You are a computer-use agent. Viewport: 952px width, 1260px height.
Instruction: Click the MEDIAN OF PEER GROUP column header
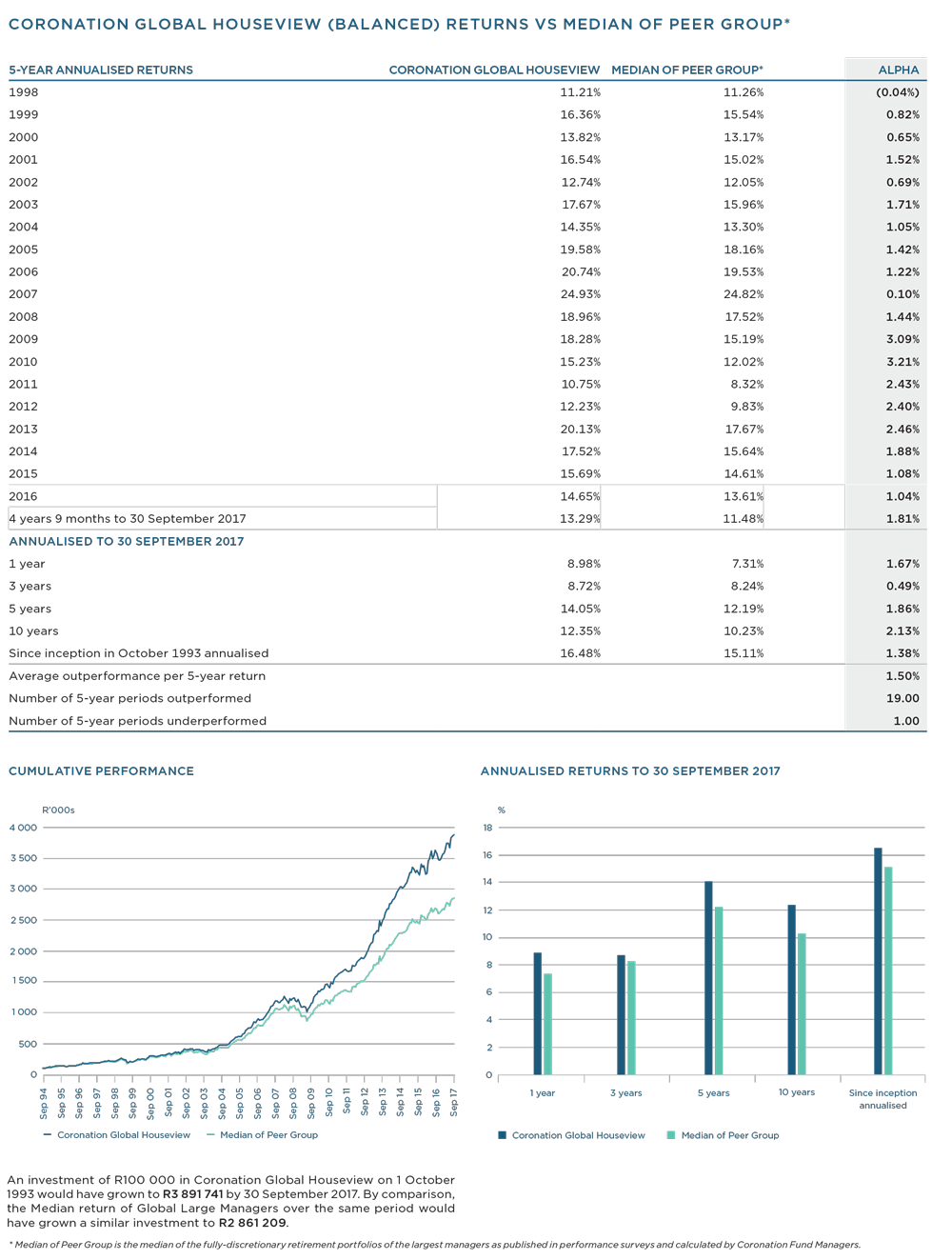coord(686,70)
